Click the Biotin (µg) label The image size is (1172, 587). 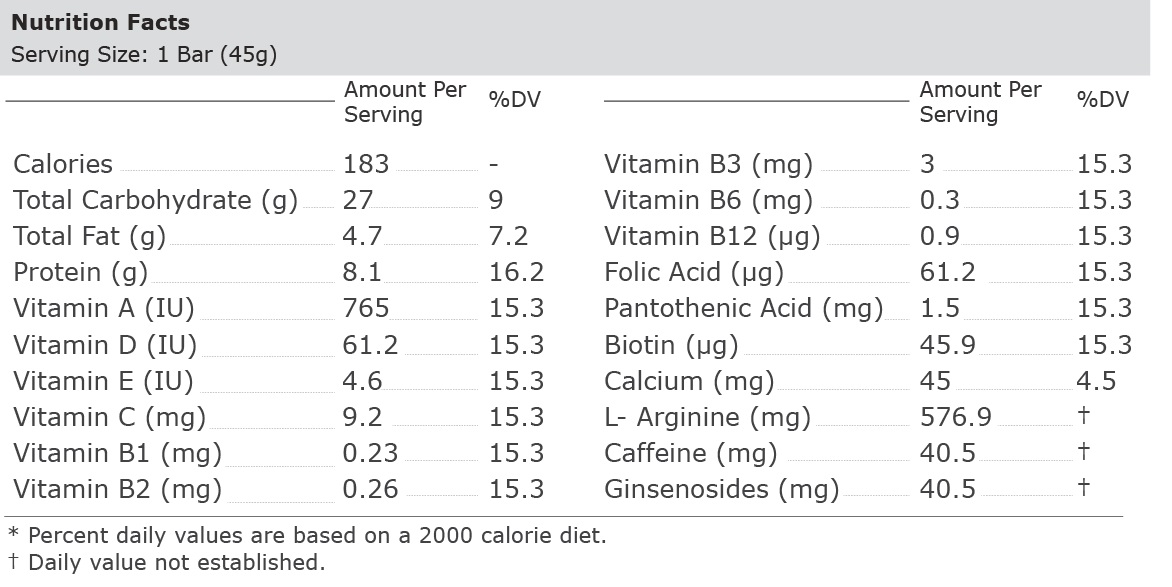(671, 345)
